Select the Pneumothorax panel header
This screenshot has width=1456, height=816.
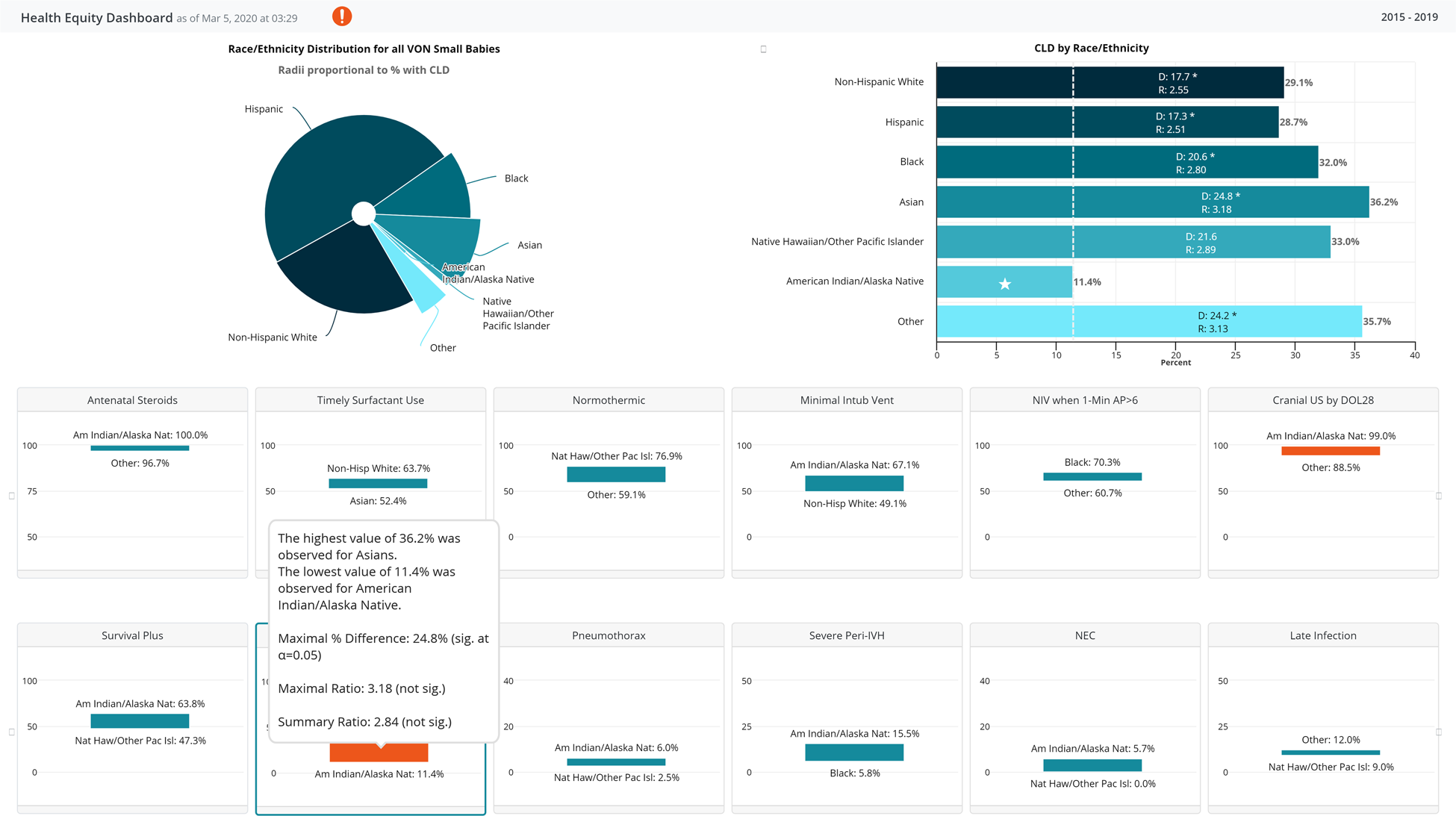click(x=608, y=635)
